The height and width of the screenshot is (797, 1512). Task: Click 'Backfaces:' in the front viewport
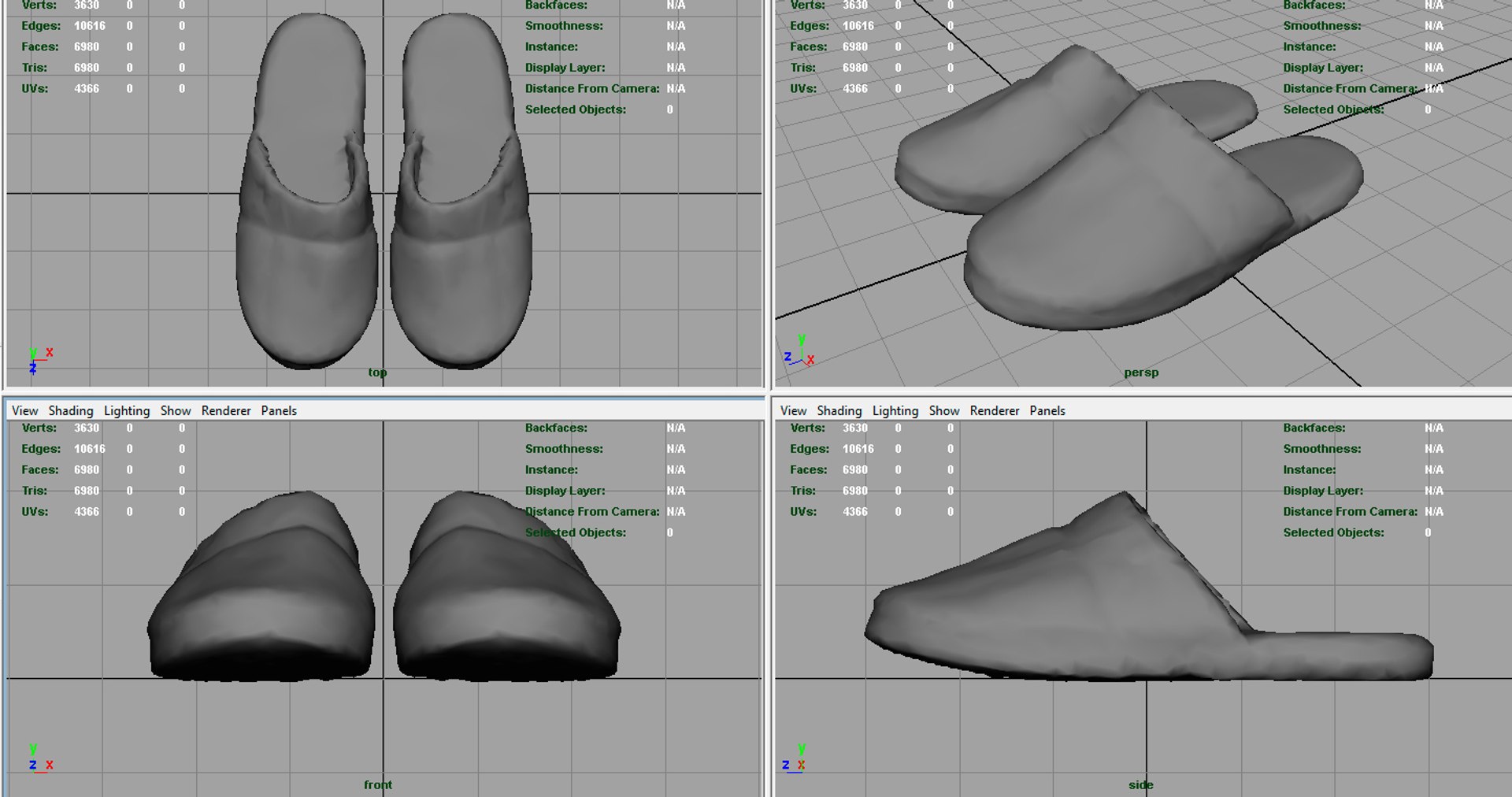(x=556, y=428)
